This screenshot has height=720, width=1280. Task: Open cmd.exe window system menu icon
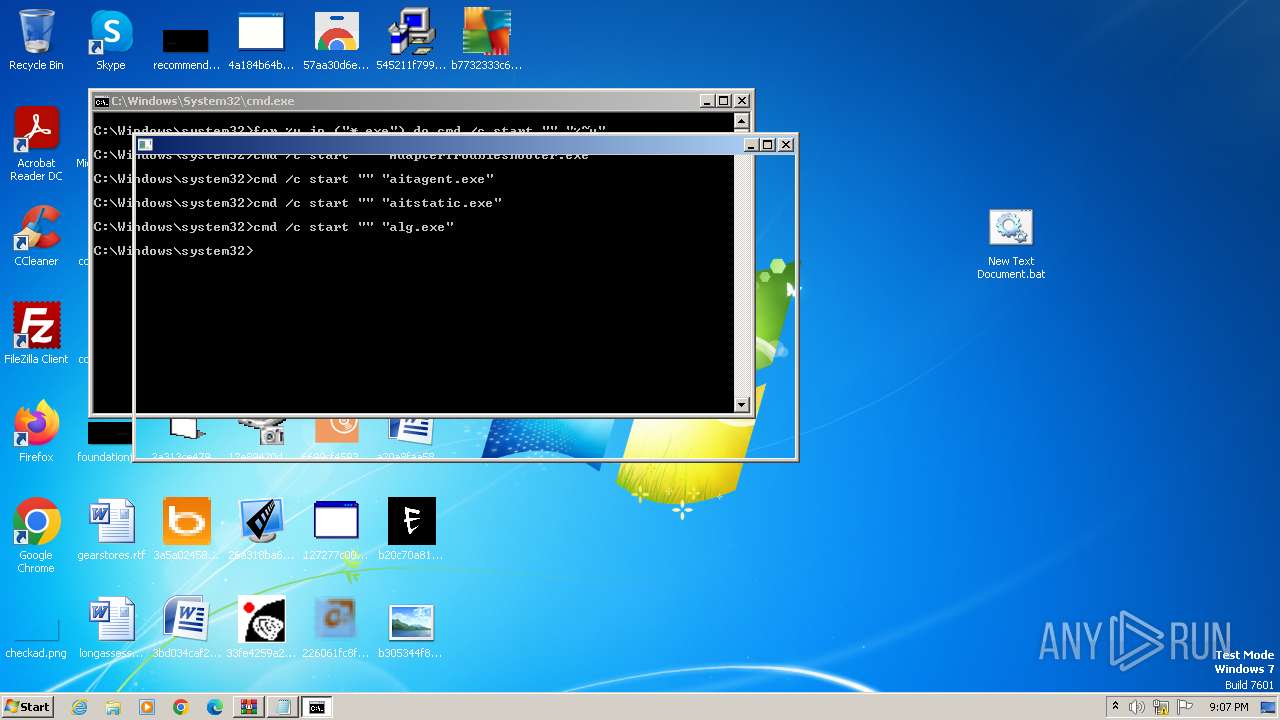[101, 101]
